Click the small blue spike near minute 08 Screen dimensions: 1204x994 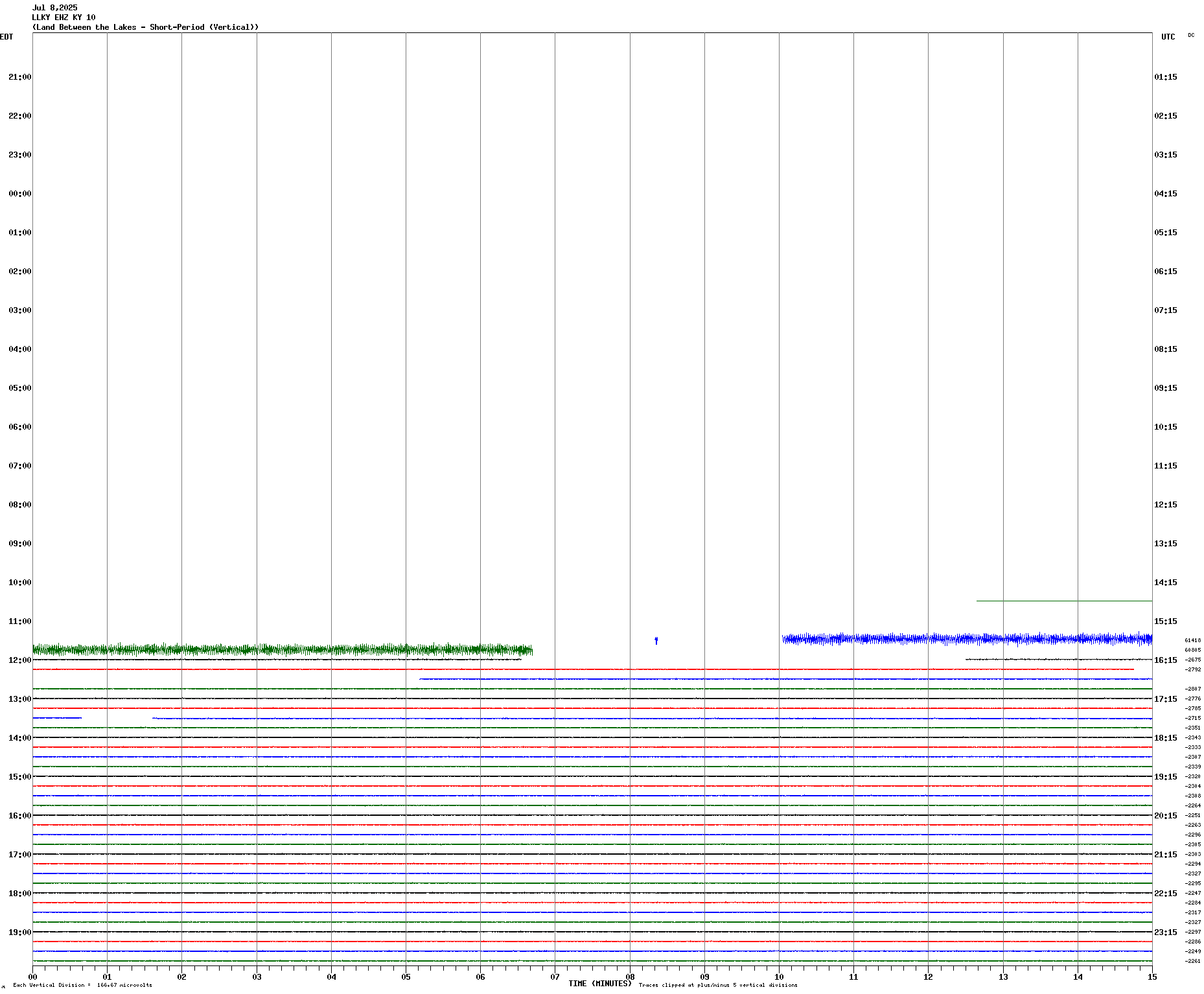tap(656, 640)
